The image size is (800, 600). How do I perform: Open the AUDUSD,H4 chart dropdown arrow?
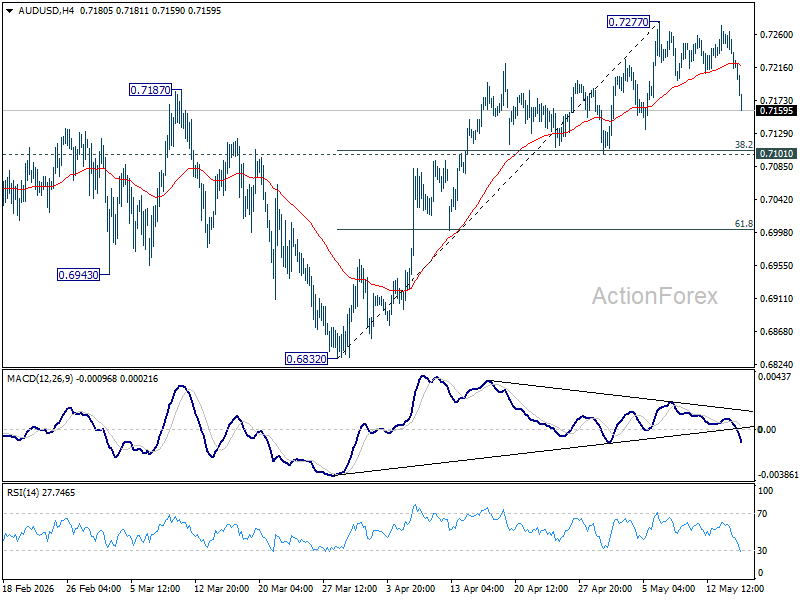(x=9, y=11)
